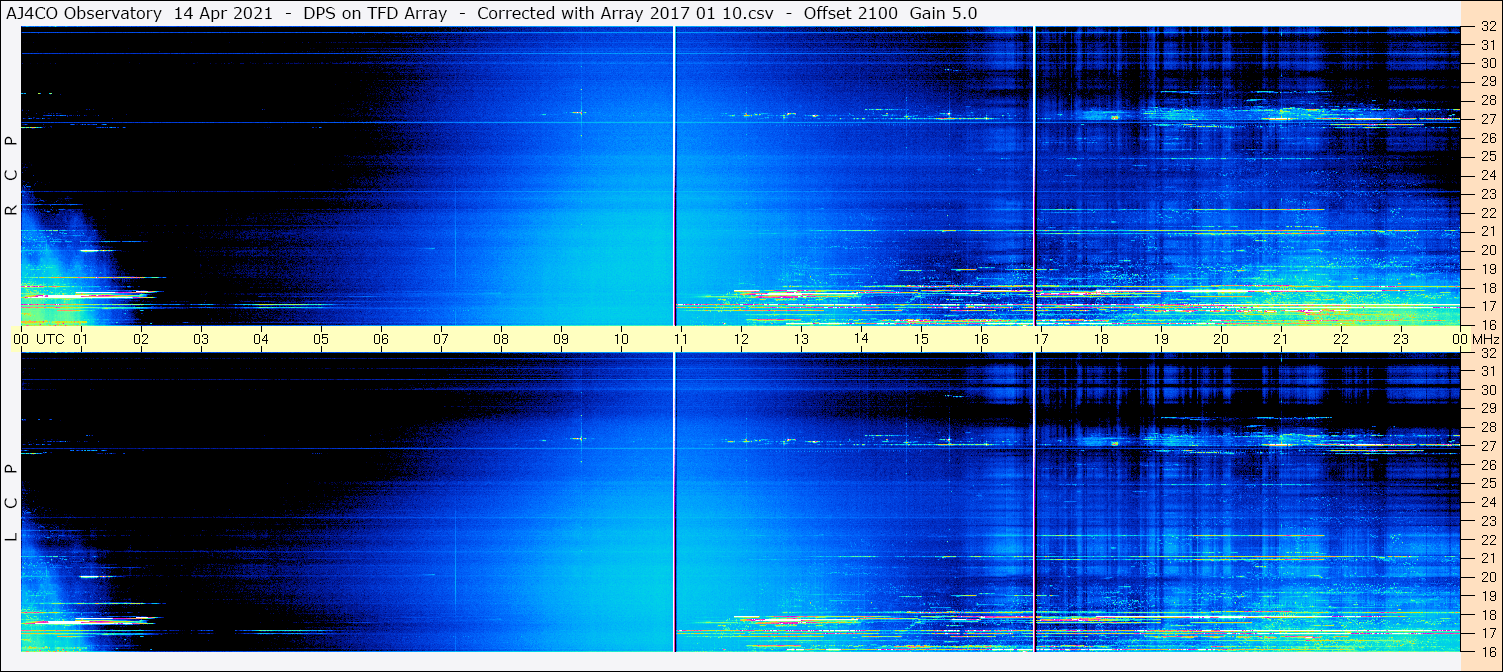Select the 28 MHz label in RCP panel
This screenshot has width=1503, height=672.
1488,100
